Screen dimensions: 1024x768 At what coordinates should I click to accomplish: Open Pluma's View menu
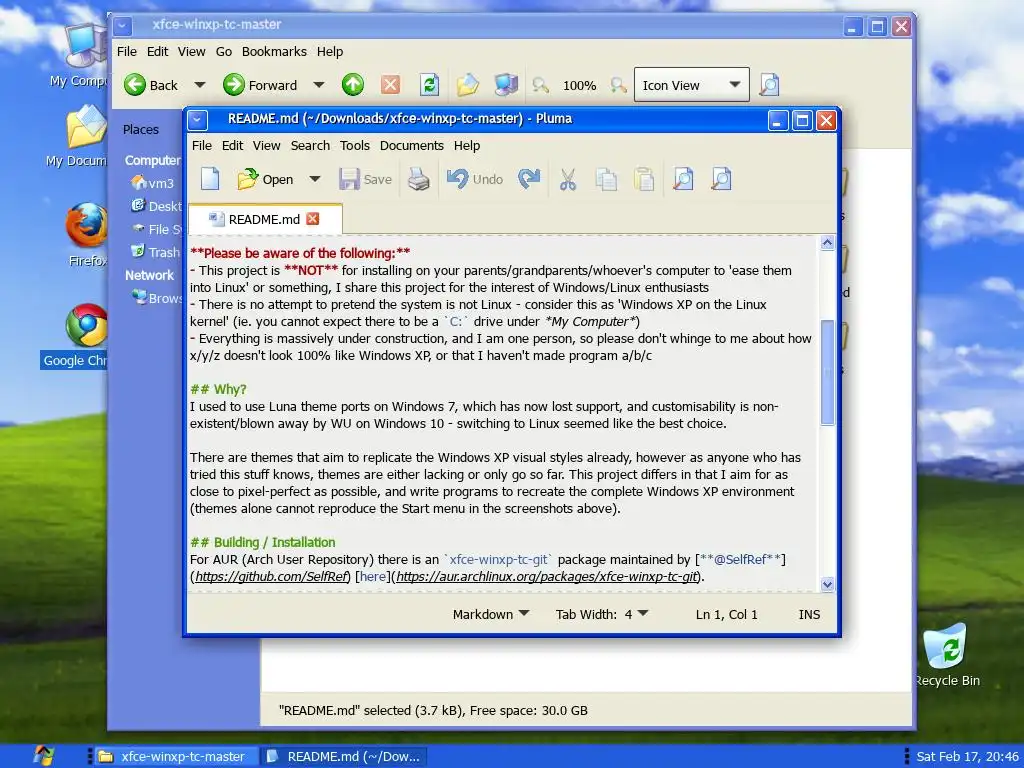pyautogui.click(x=266, y=146)
